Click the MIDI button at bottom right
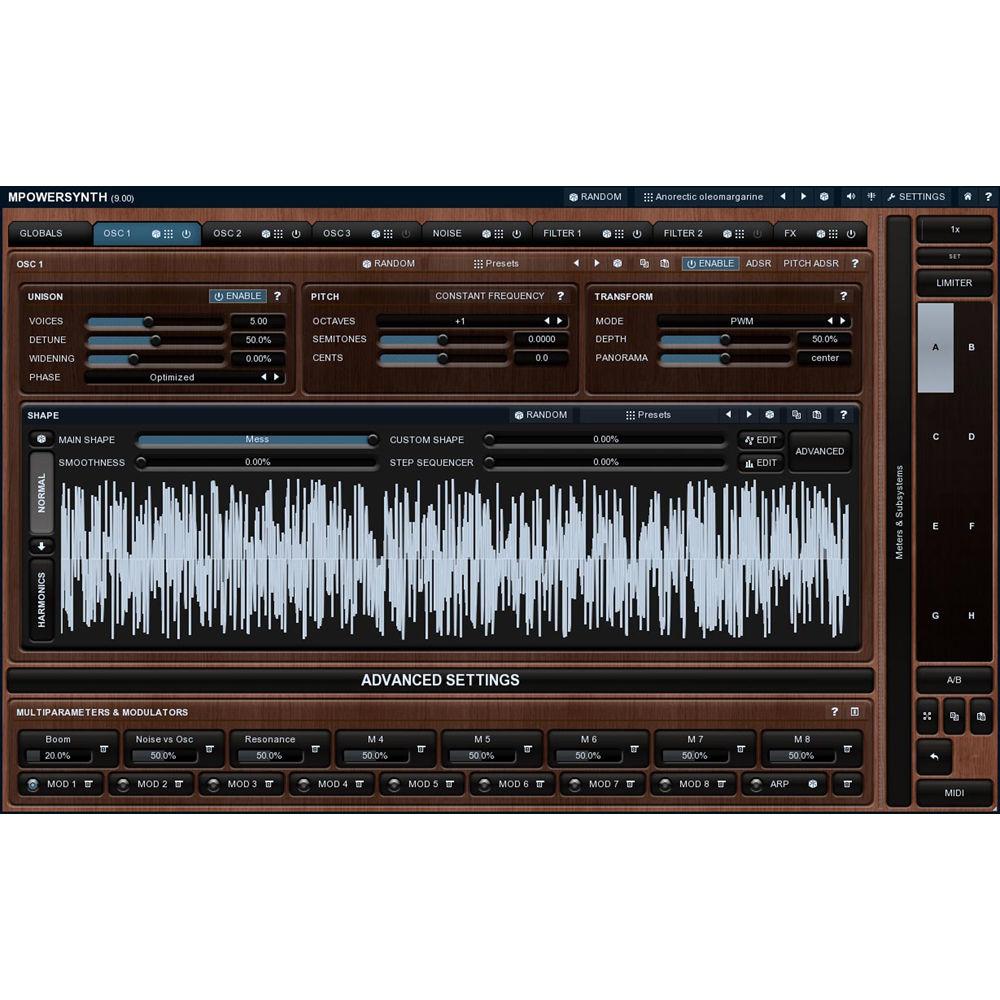This screenshot has height=1000, width=1000. [954, 792]
